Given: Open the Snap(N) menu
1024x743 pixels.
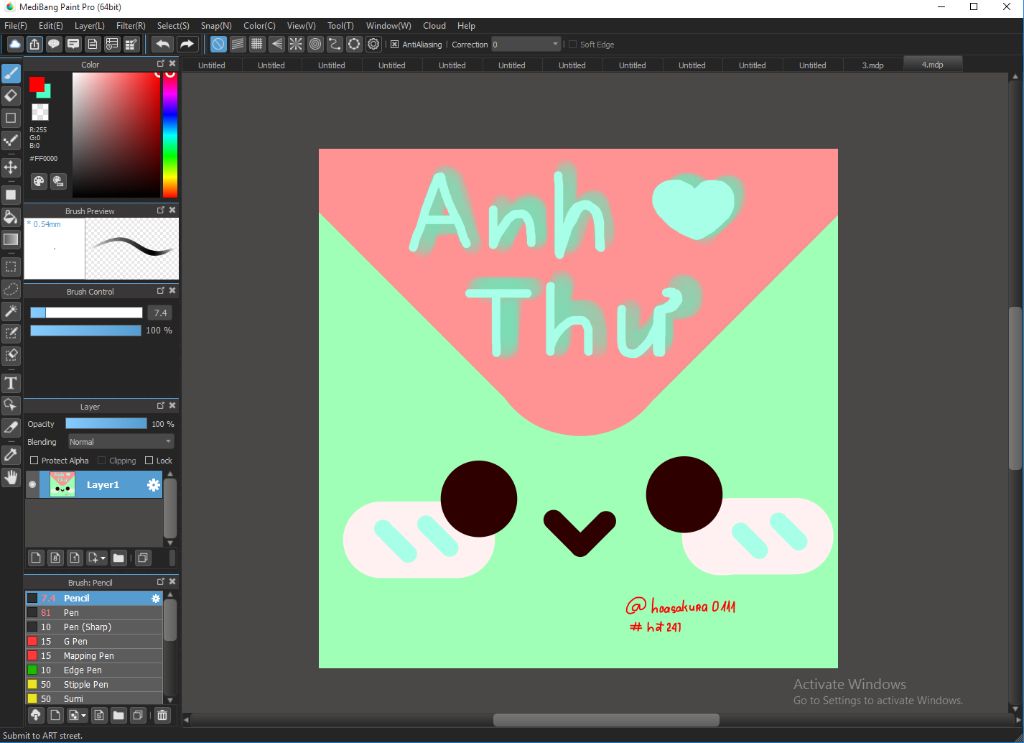Looking at the screenshot, I should [x=216, y=25].
